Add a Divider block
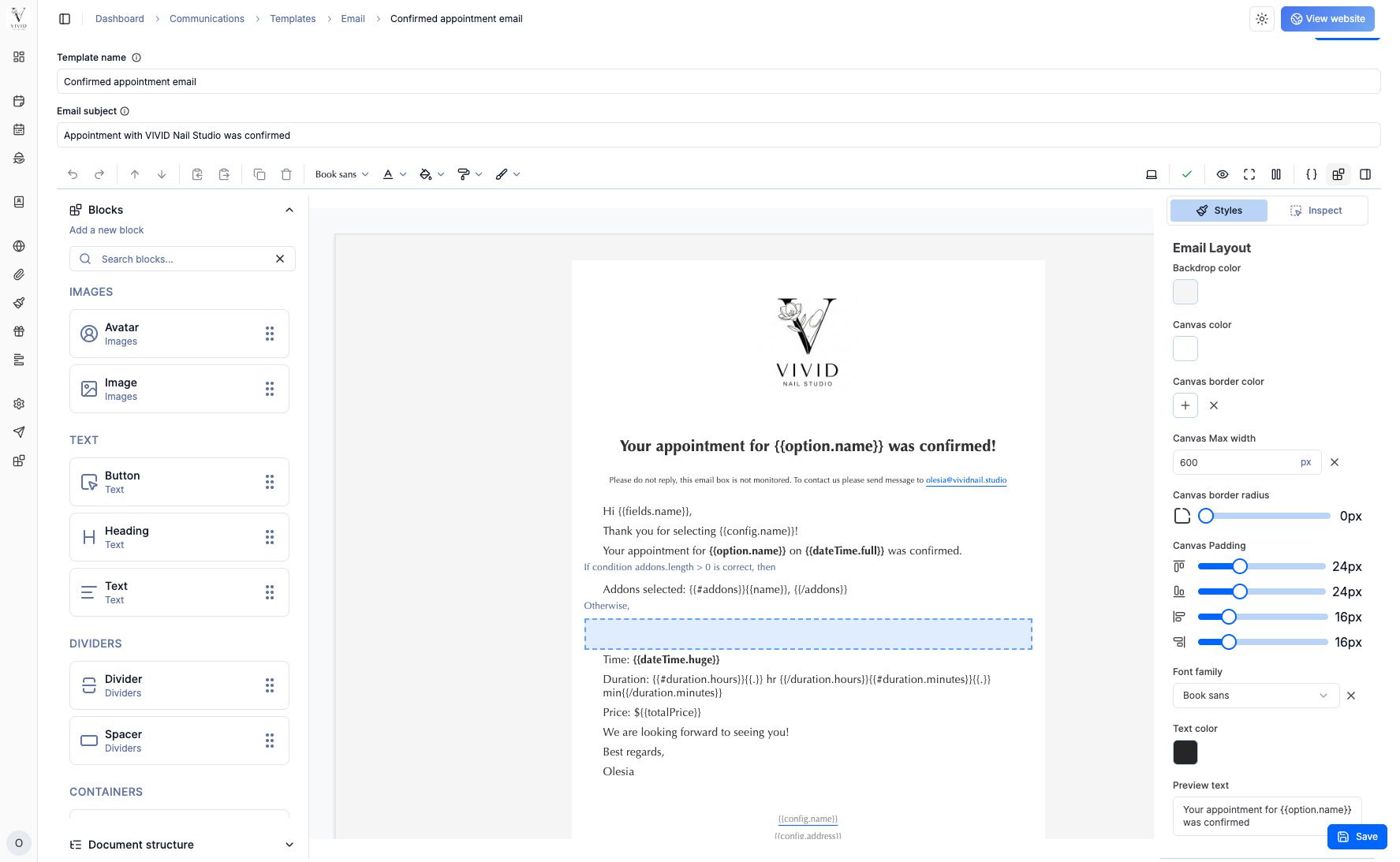1400x862 pixels. coord(179,685)
